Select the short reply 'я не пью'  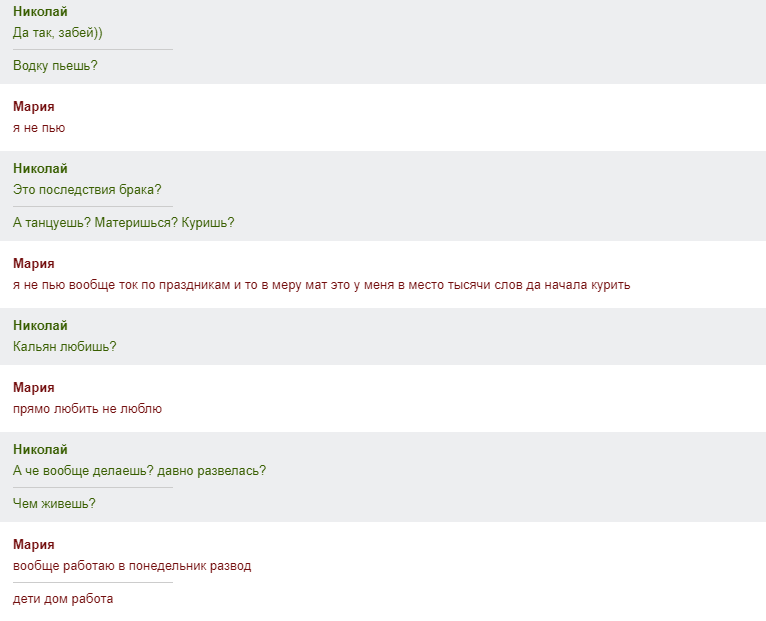click(x=39, y=128)
